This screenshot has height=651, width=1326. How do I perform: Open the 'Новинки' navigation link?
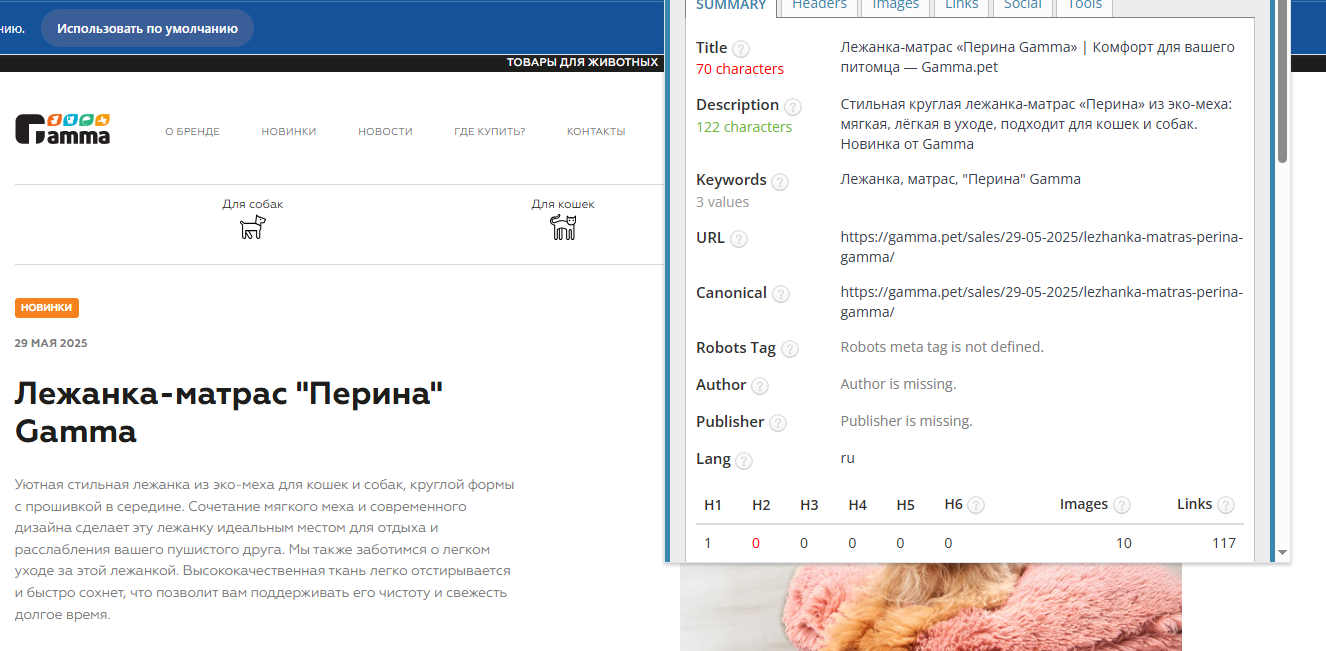[x=289, y=131]
